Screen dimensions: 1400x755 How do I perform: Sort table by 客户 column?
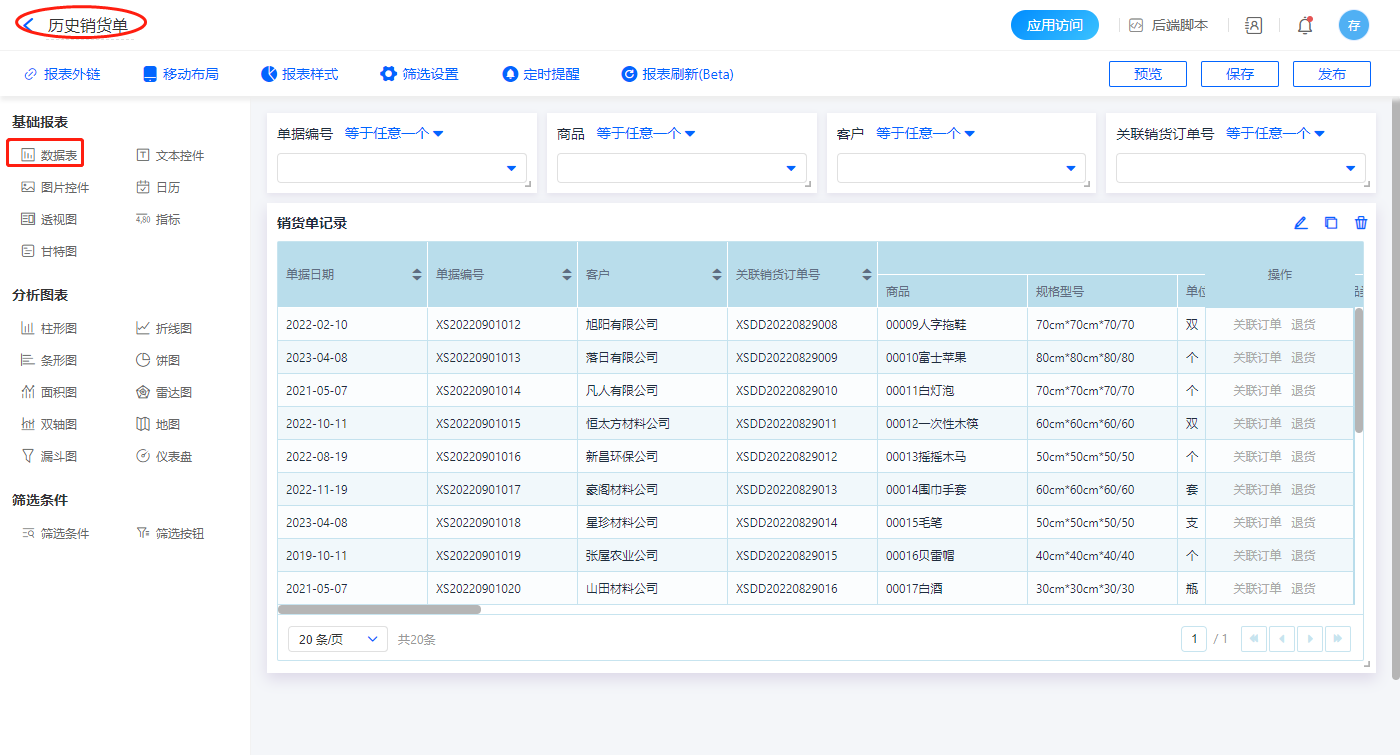coord(717,274)
